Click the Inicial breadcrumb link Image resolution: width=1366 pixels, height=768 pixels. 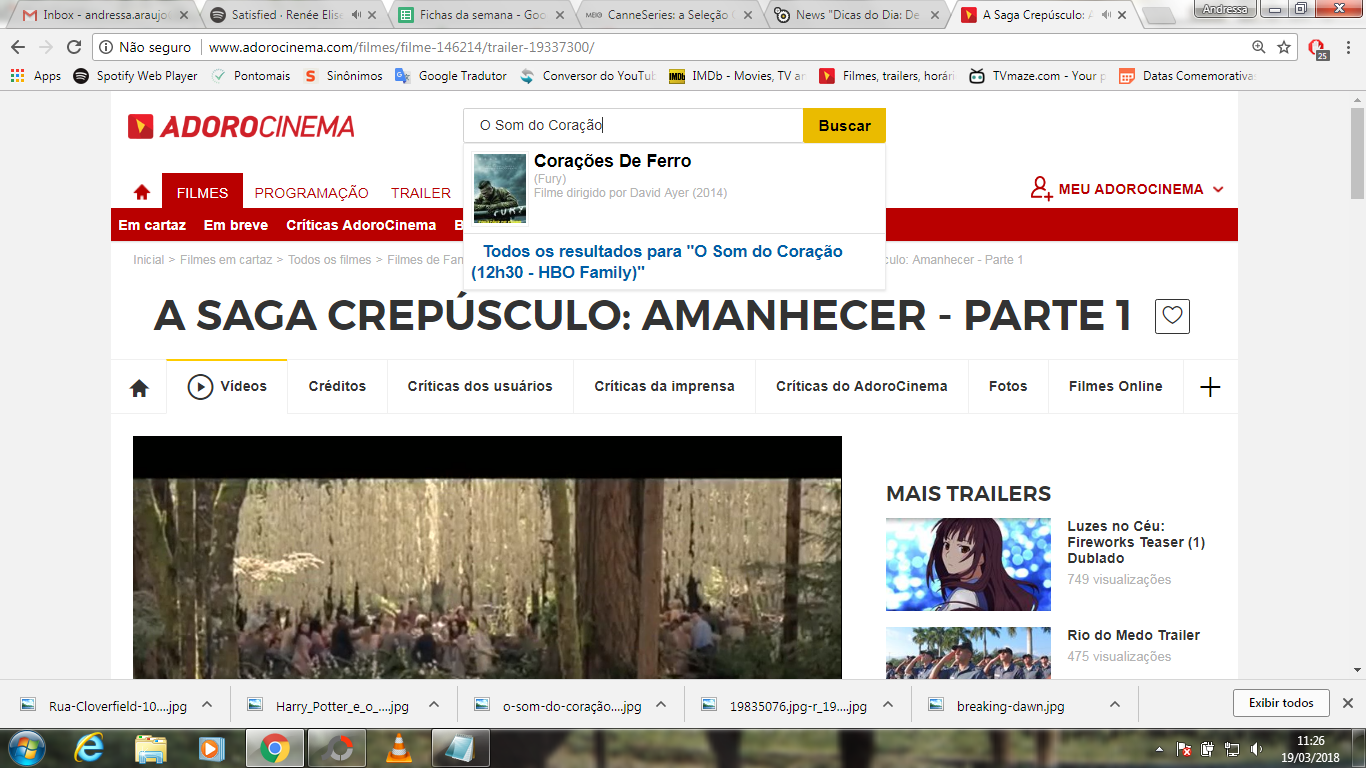[148, 260]
